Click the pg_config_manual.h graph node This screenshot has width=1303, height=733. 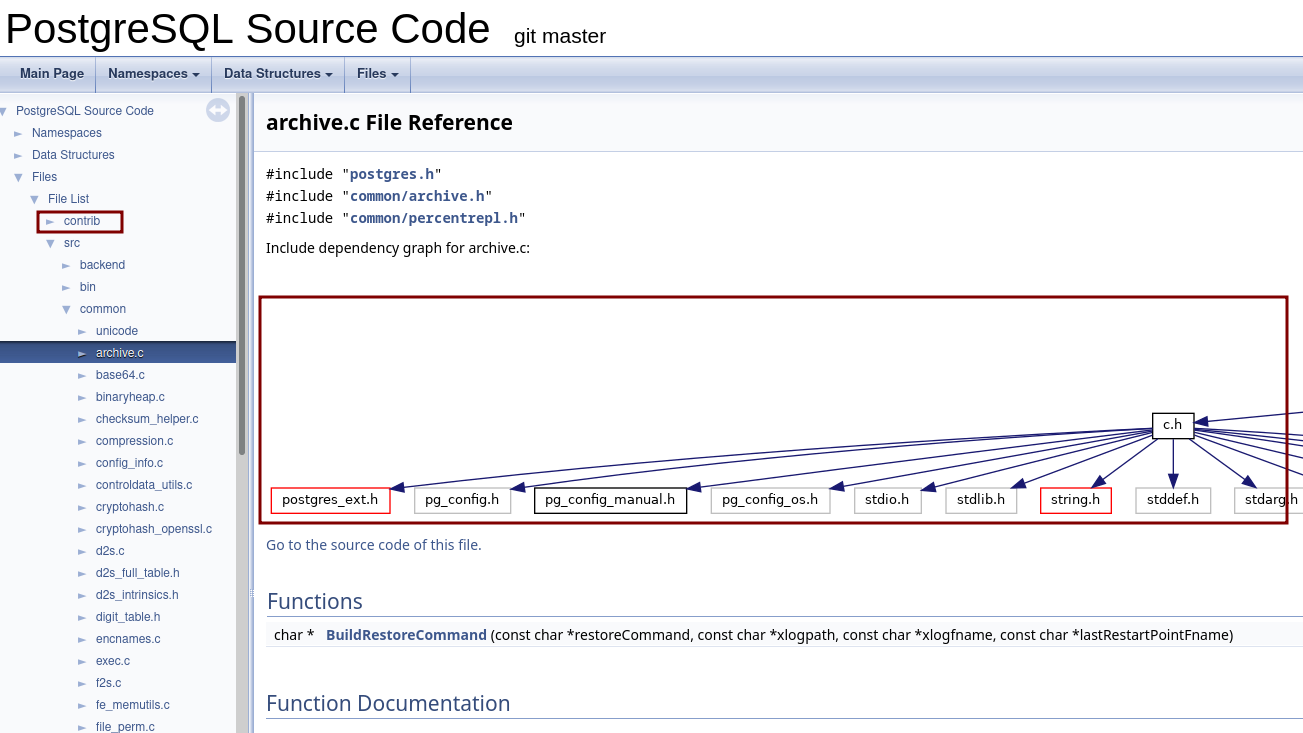click(x=610, y=500)
